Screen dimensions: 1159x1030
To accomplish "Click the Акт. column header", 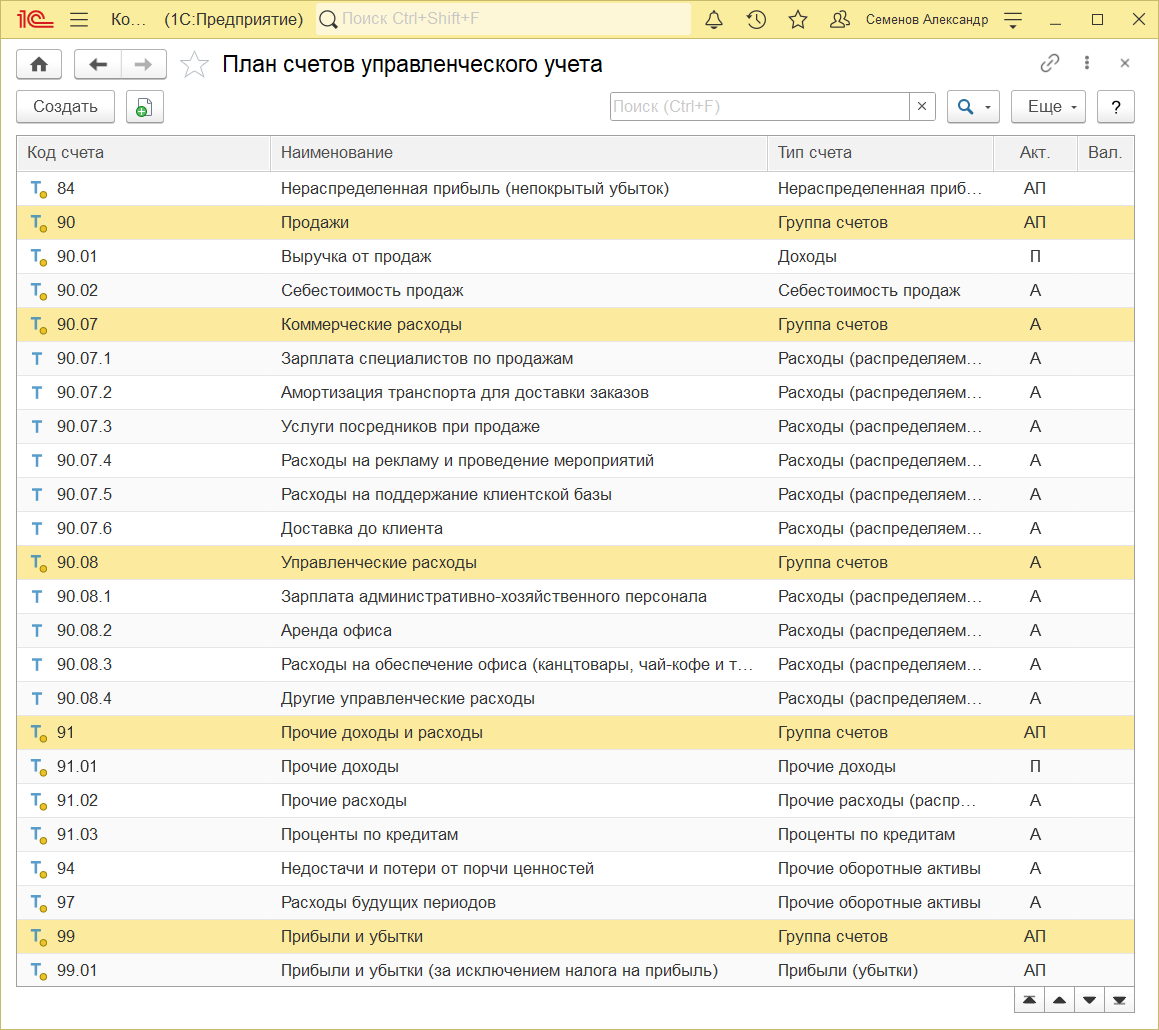I will [1035, 153].
